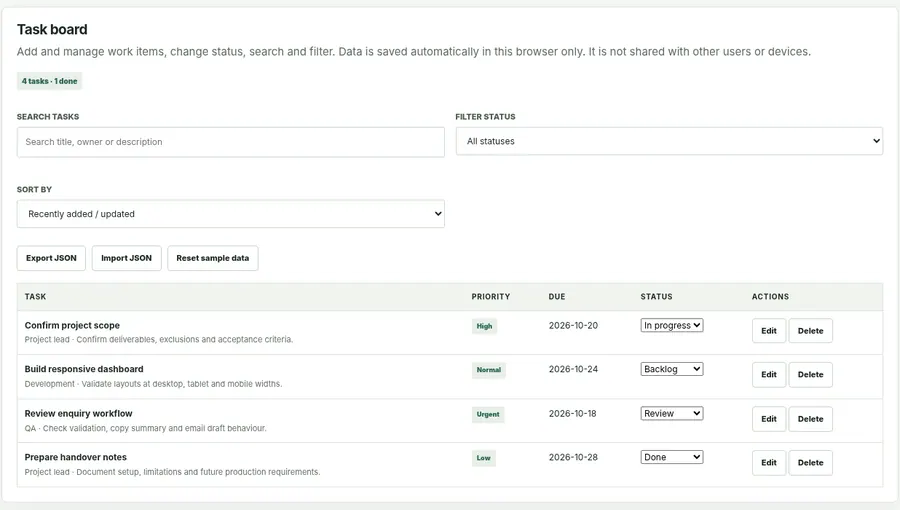Viewport: 900px width, 510px height.
Task: Click the 'Build responsive dashboard' title
Action: click(84, 369)
